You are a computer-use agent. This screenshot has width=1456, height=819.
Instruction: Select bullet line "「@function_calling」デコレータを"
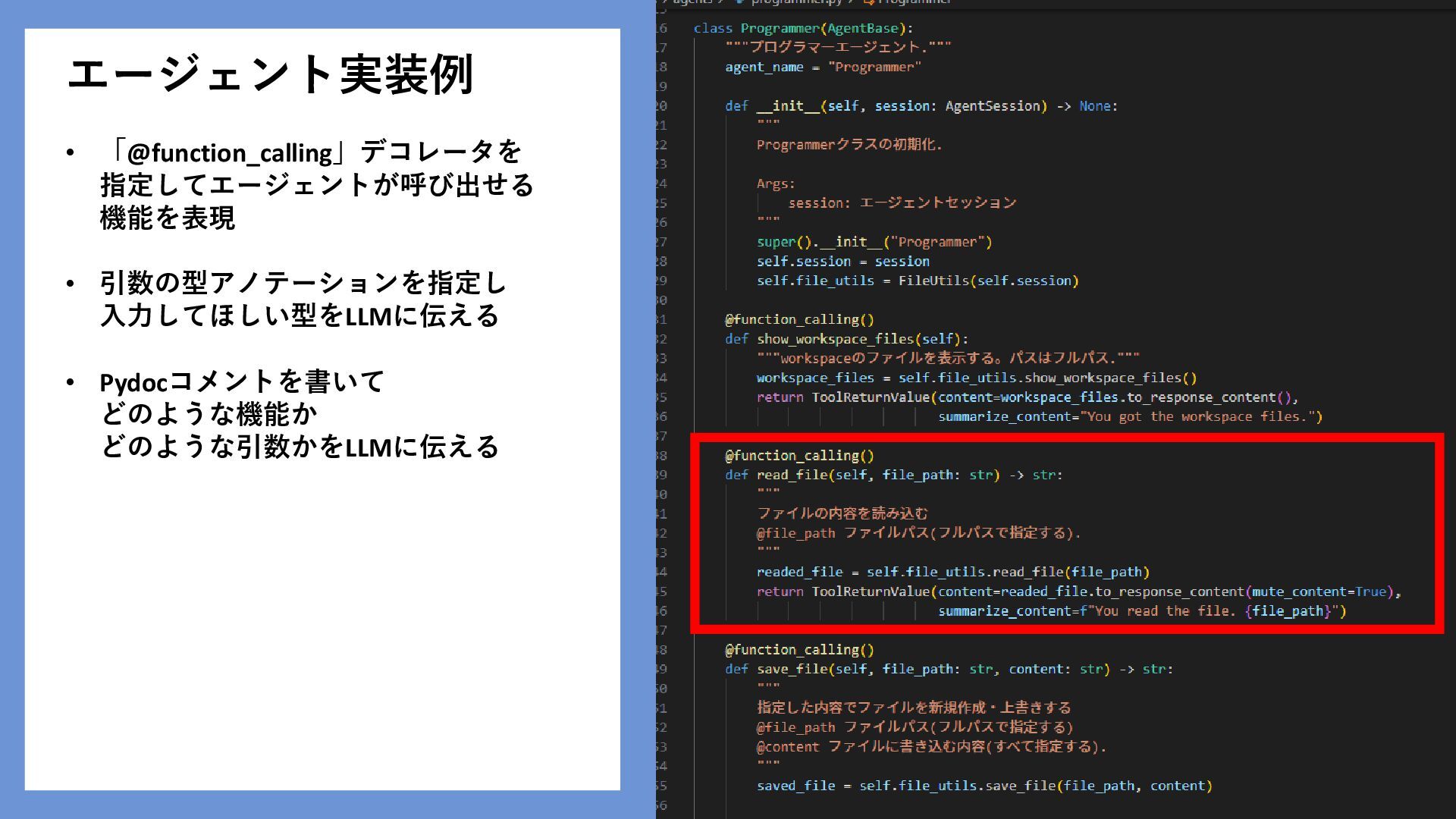point(312,152)
